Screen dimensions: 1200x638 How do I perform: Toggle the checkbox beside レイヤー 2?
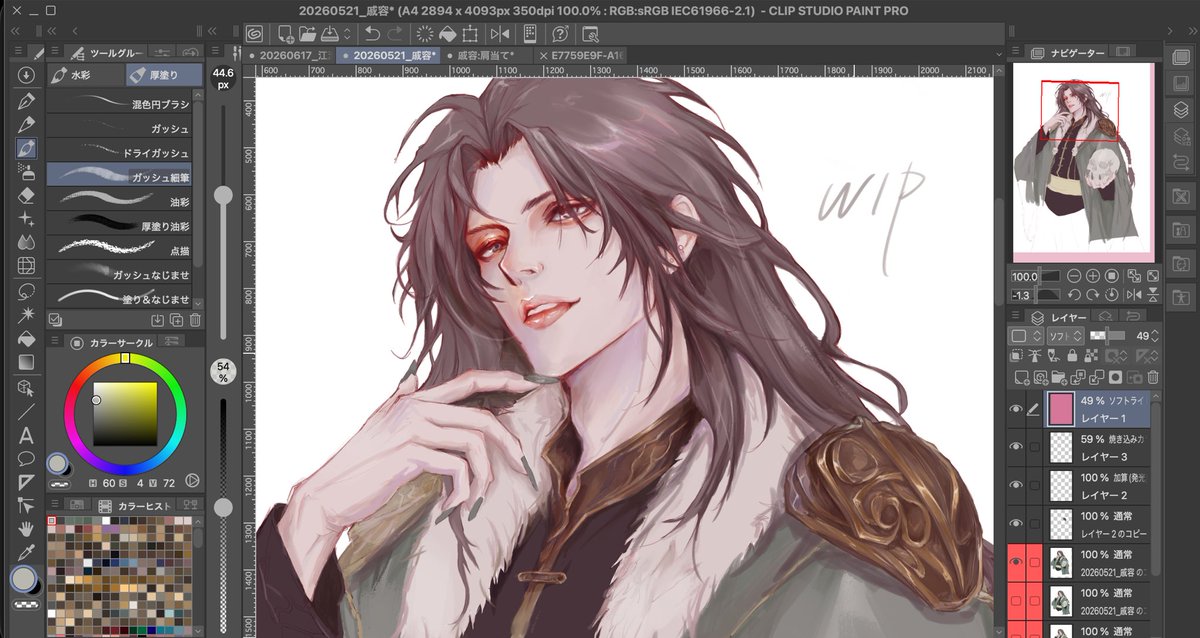1034,485
